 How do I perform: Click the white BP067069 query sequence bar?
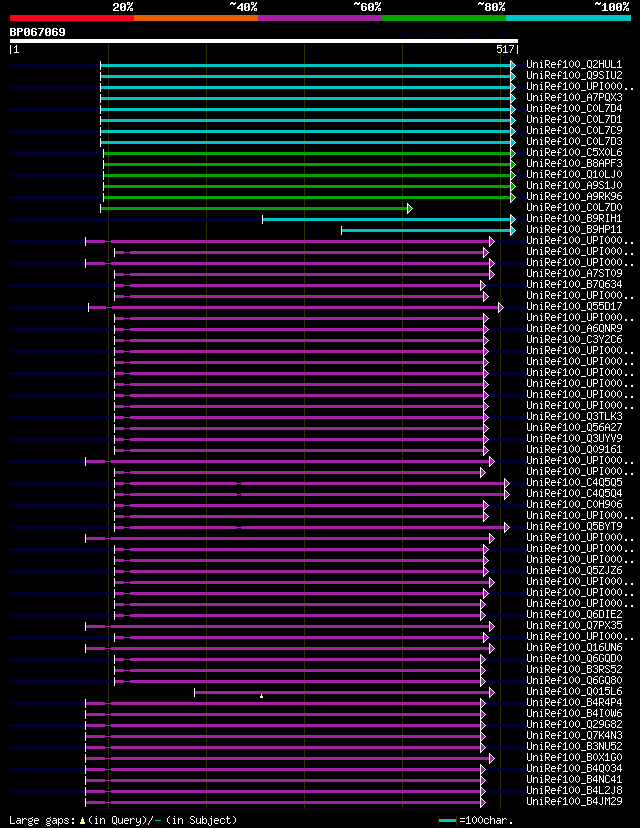pos(263,41)
